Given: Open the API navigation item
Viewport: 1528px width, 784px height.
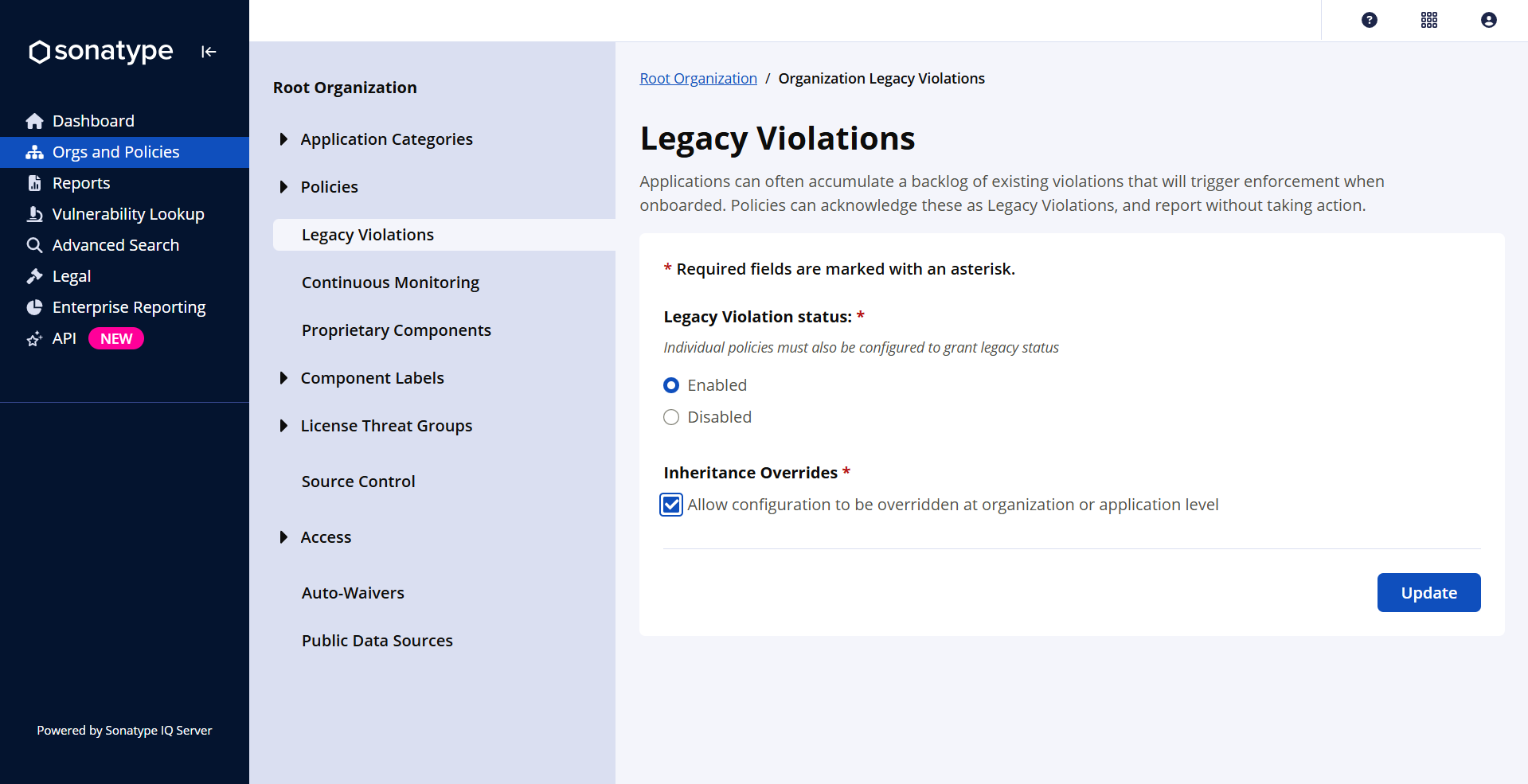Looking at the screenshot, I should (x=124, y=338).
